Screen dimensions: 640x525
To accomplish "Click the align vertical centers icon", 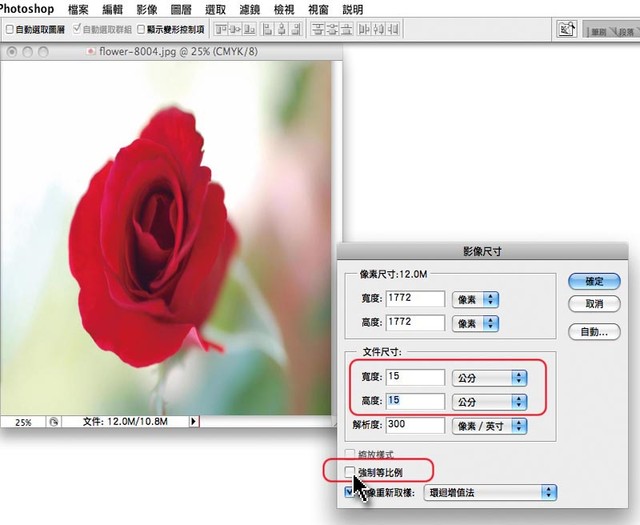I will tap(235, 29).
